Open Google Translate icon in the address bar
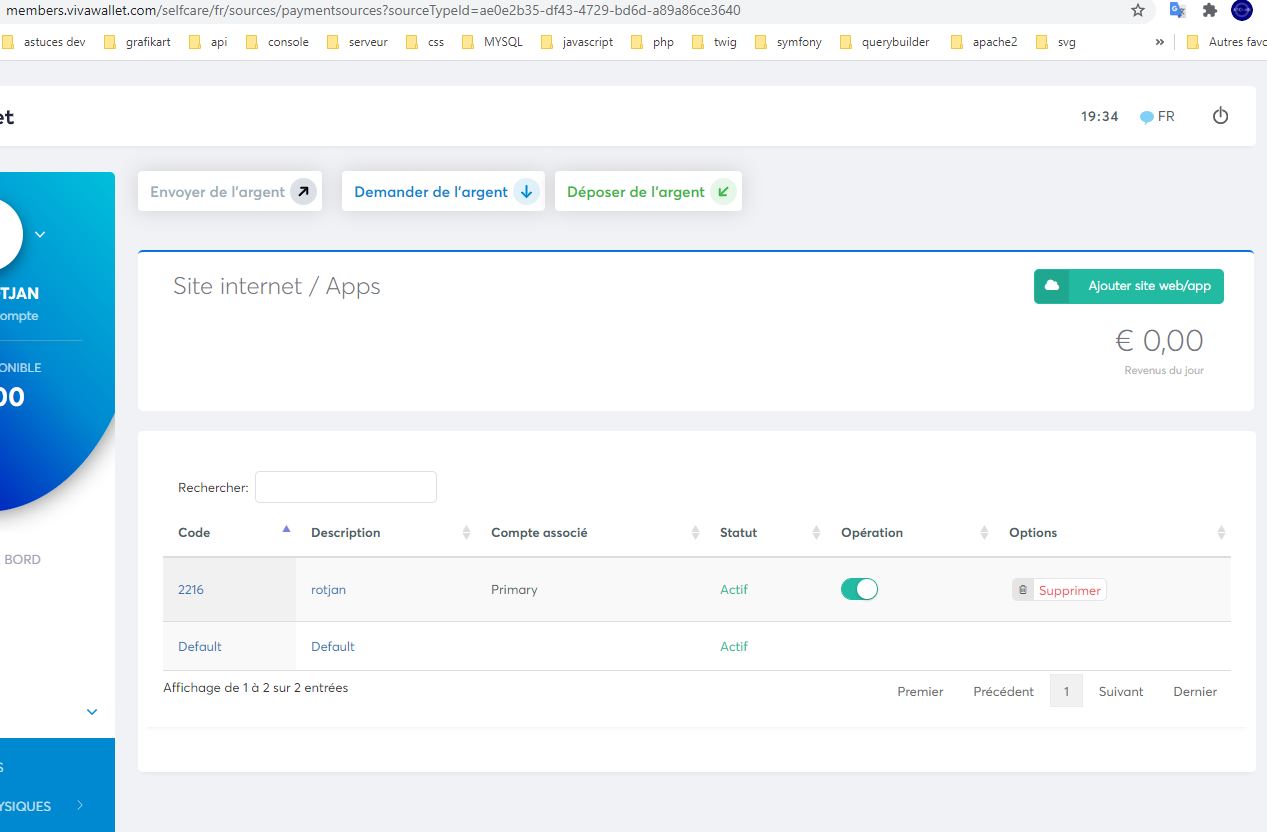Image resolution: width=1267 pixels, height=832 pixels. pos(1177,10)
